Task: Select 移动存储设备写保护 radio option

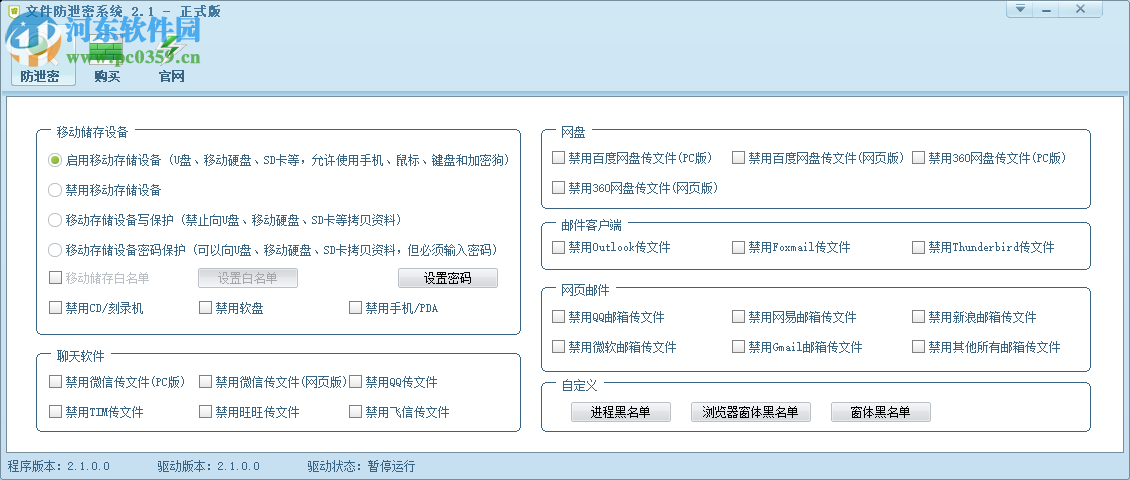Action: pos(55,220)
